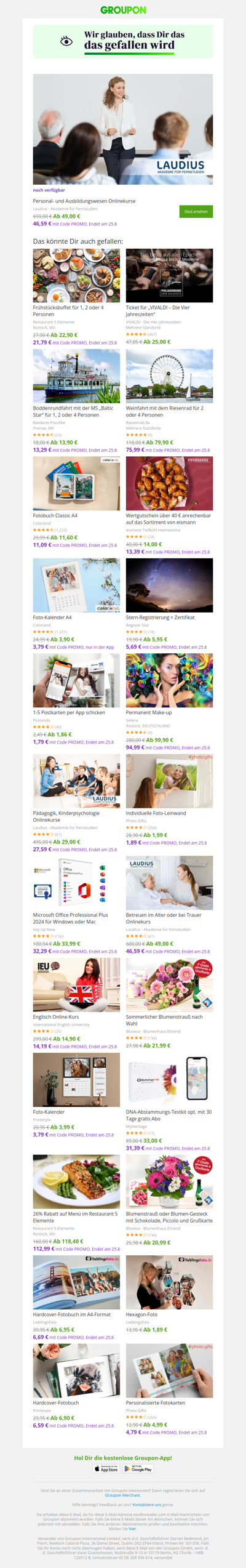Open the Stern-Registrierung night sky image
246x1568 pixels.
click(170, 585)
